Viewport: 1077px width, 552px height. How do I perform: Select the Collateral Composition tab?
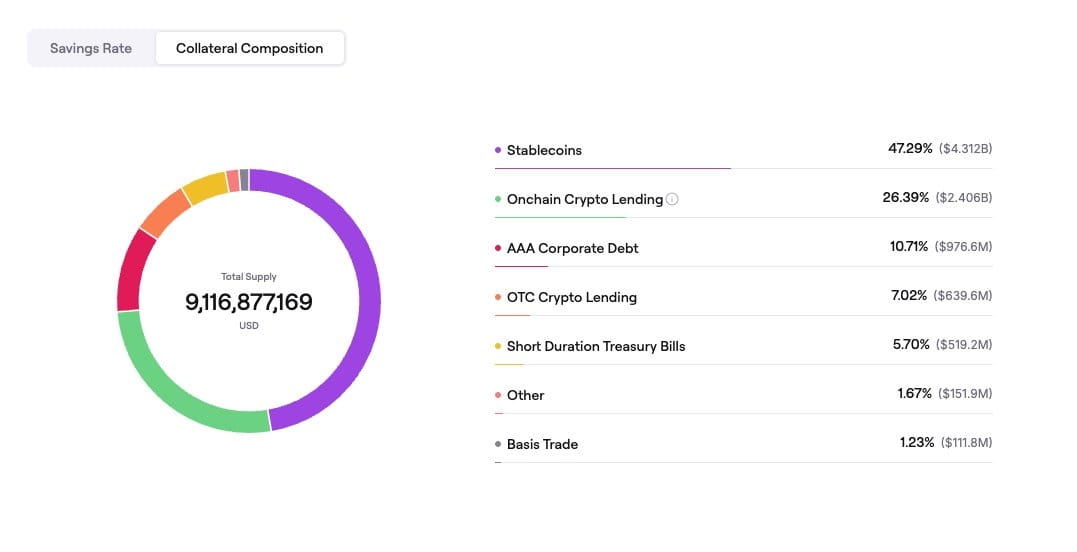click(249, 48)
